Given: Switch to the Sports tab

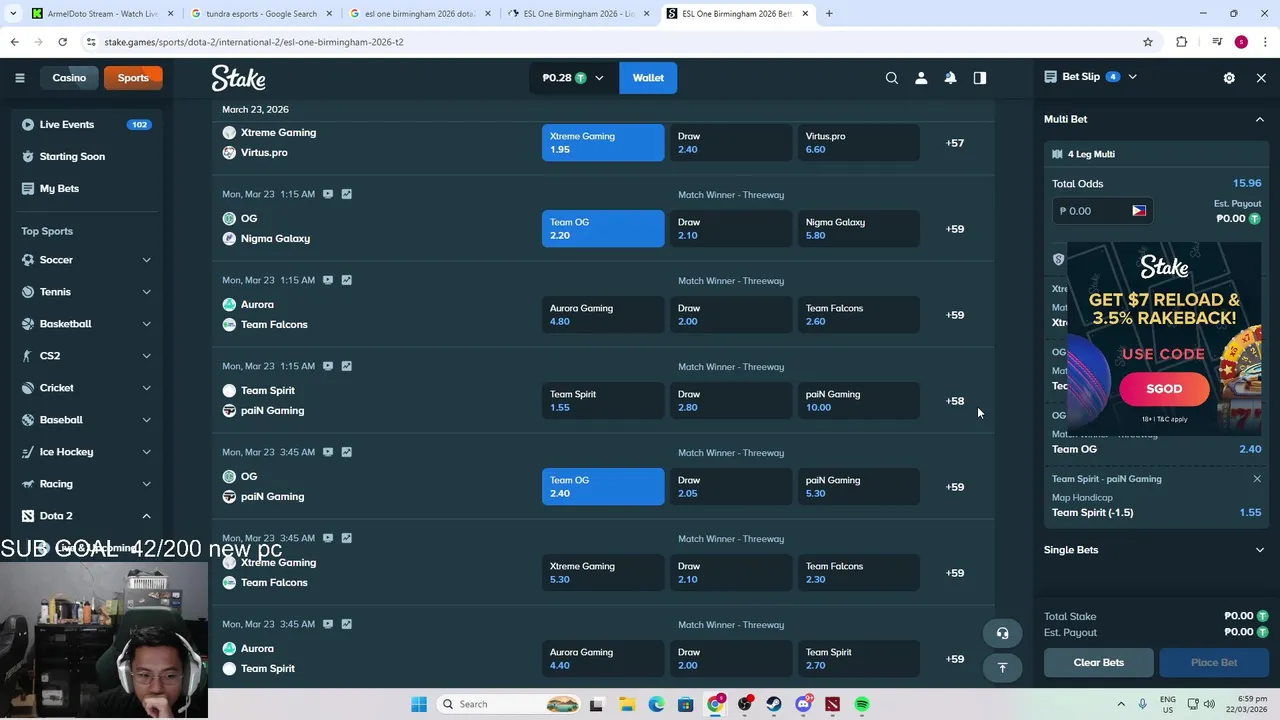Looking at the screenshot, I should [x=133, y=78].
